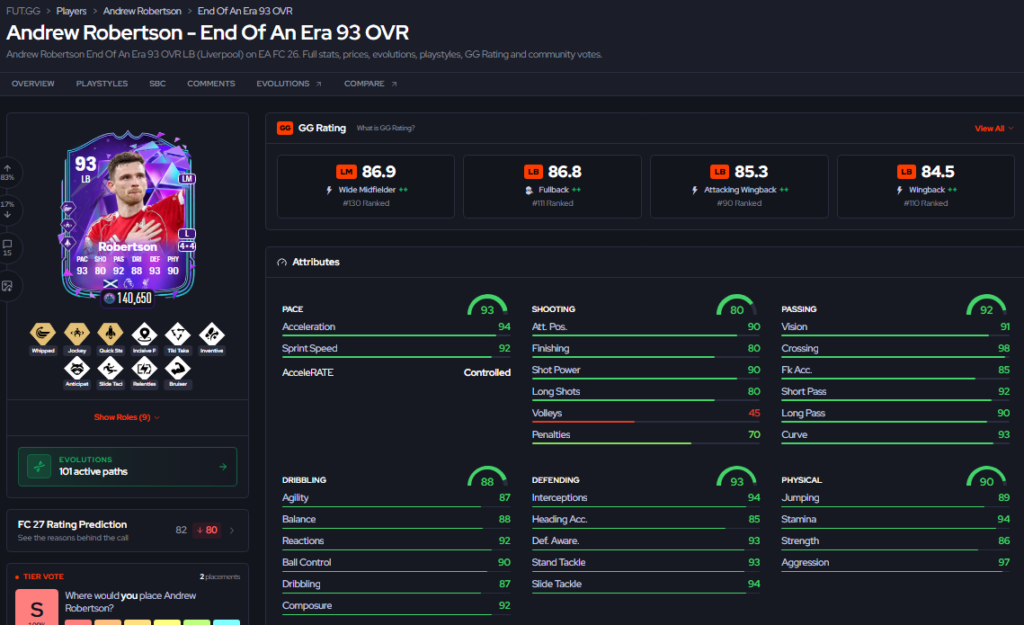This screenshot has width=1024, height=625.
Task: Pick the cyan tier vote swatch
Action: [x=227, y=622]
